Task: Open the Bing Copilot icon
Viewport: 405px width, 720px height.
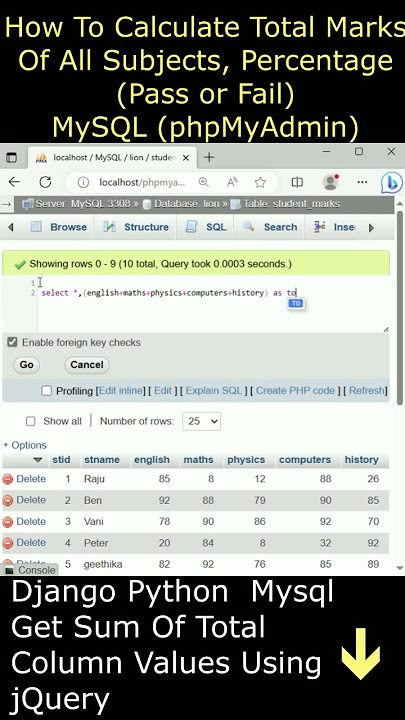Action: pos(392,182)
